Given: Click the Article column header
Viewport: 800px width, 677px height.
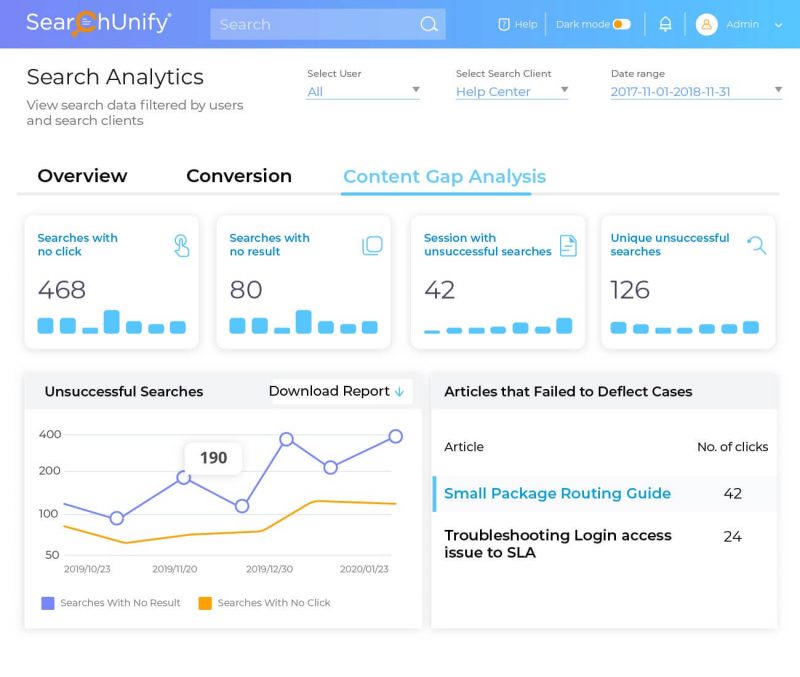Looking at the screenshot, I should point(464,446).
